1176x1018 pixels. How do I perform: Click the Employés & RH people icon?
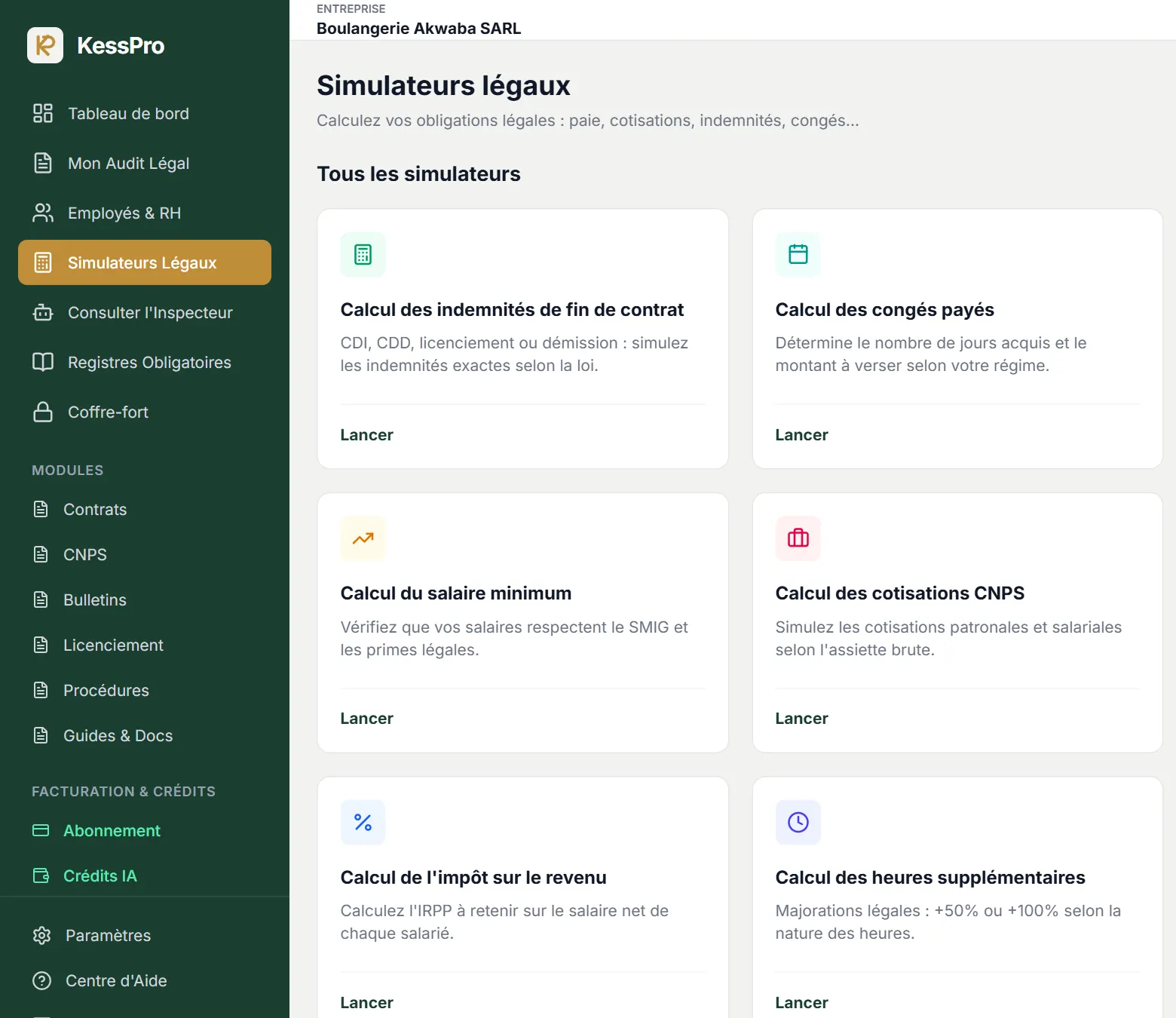(43, 213)
